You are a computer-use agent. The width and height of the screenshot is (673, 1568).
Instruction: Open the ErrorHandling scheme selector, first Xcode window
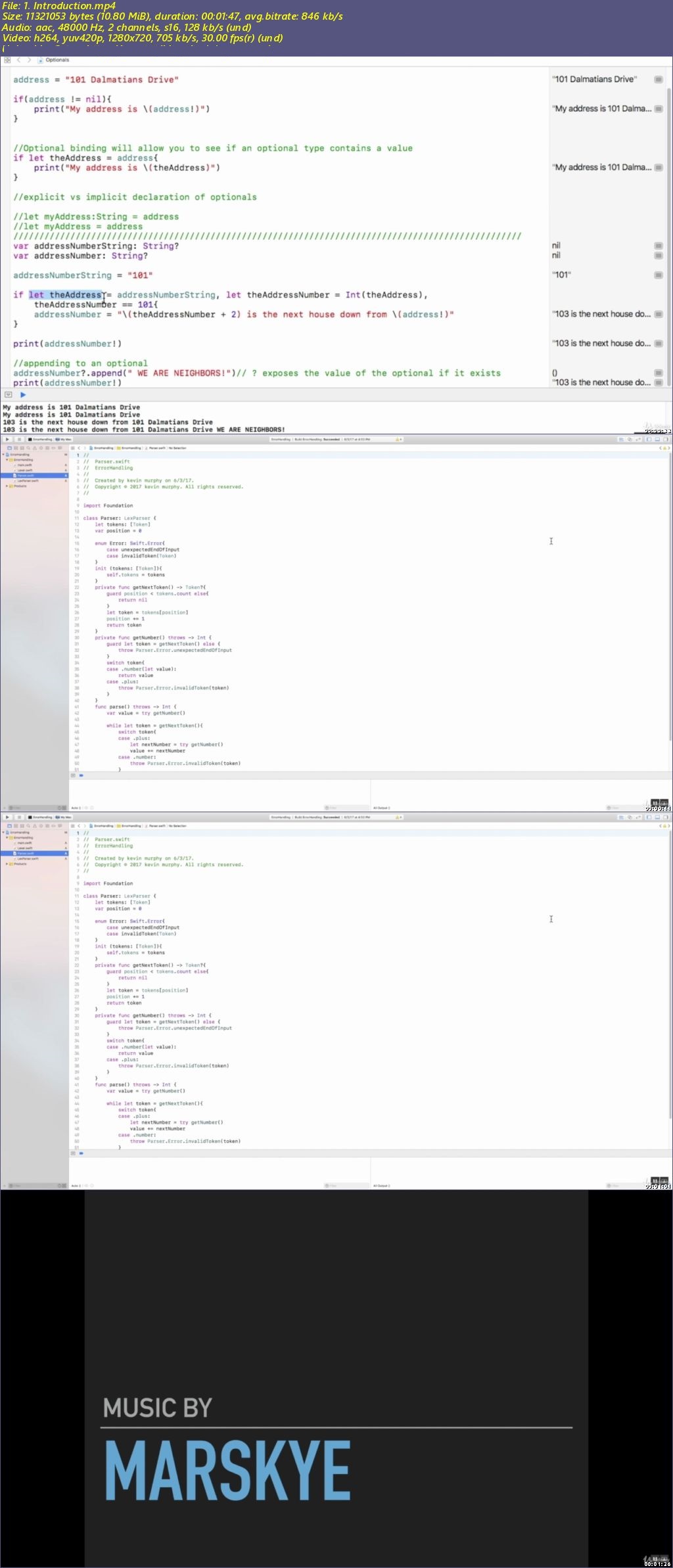coord(41,439)
